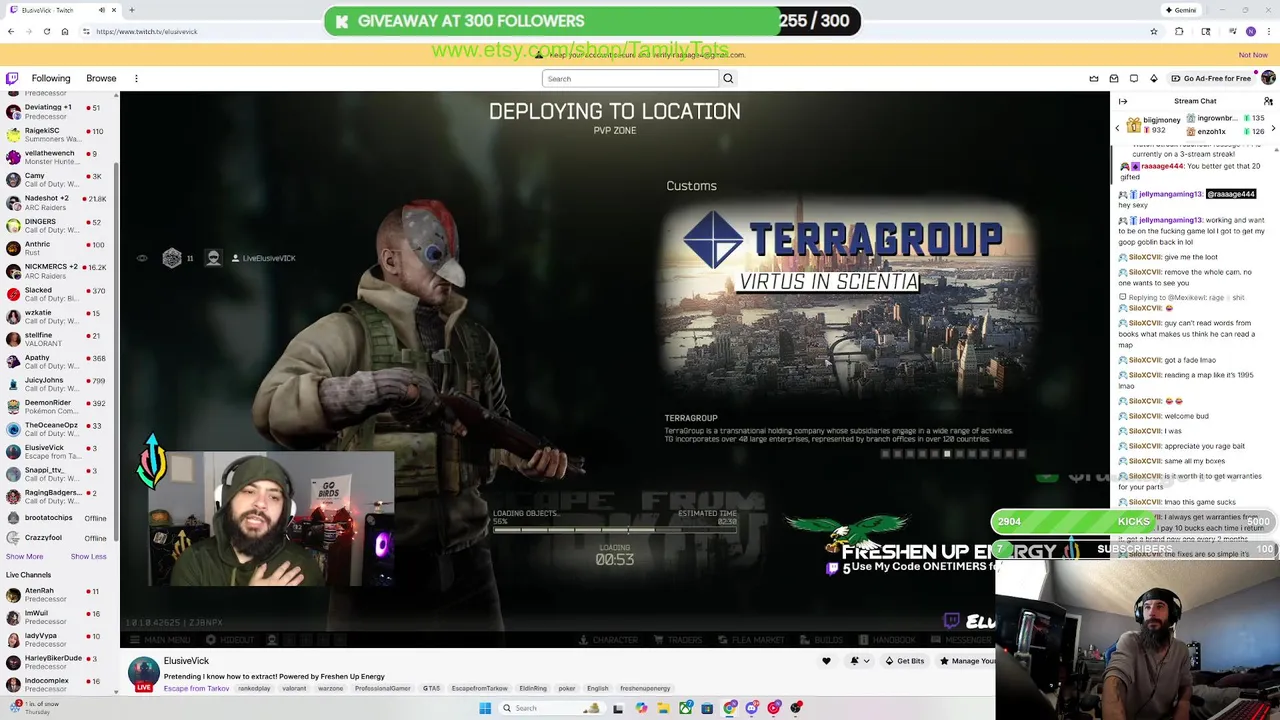Screen dimensions: 1280x720
Task: Open NICKMERCS channel in sidebar
Action: [x=58, y=271]
